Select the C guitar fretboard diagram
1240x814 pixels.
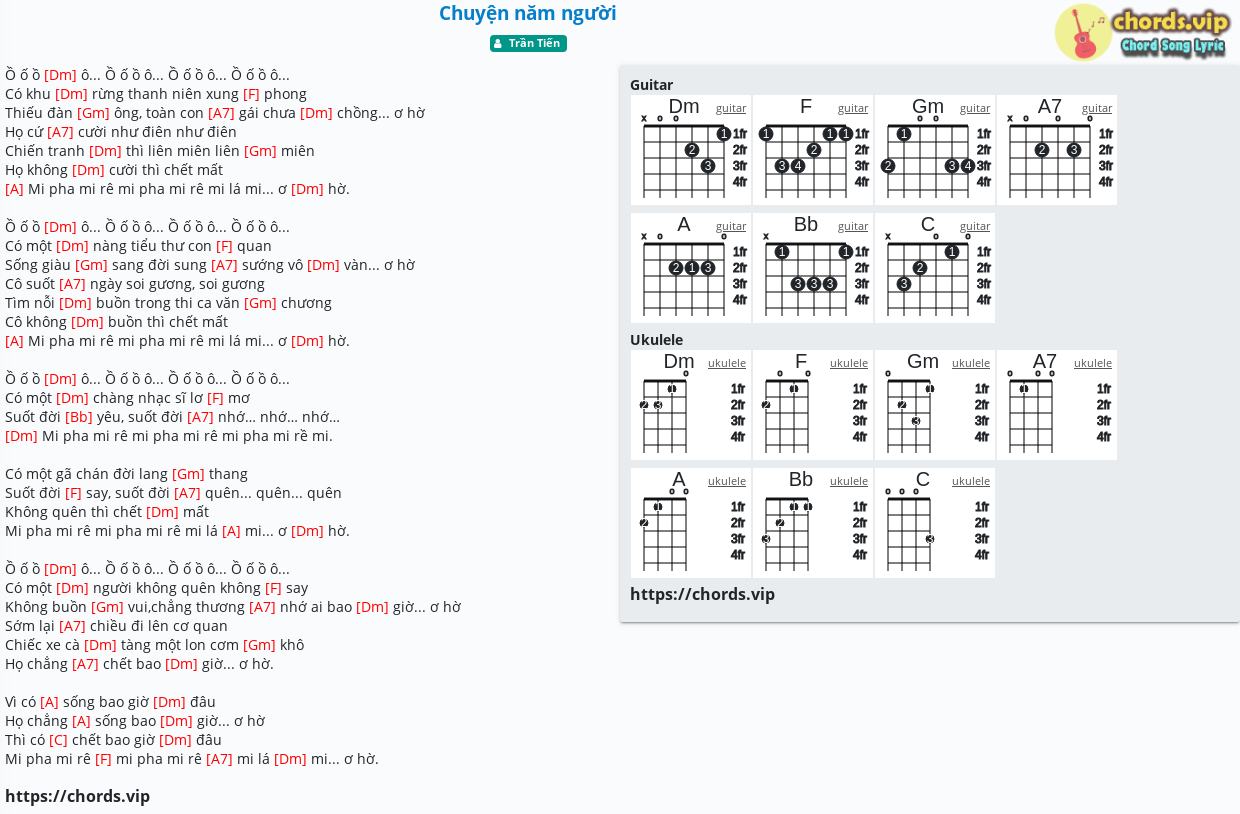[935, 268]
